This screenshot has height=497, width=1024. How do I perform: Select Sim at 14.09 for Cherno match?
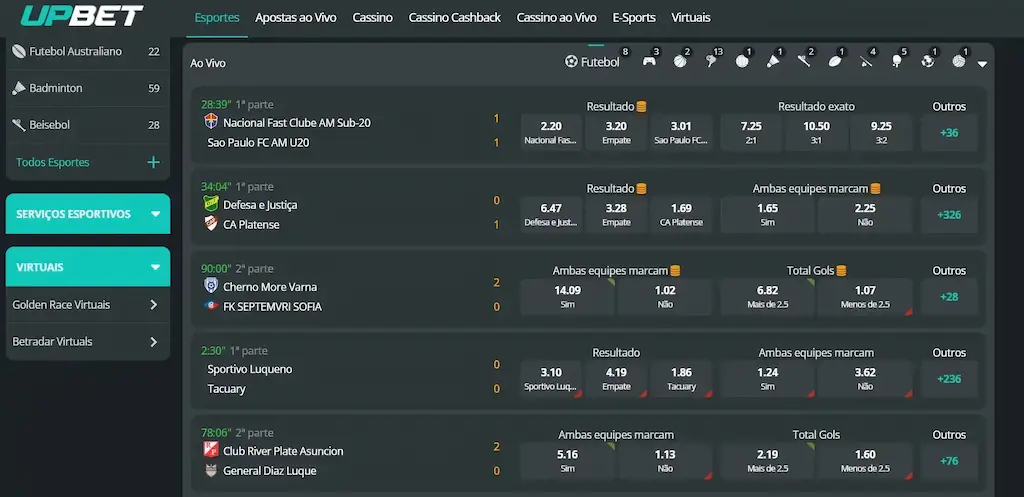[x=568, y=297]
